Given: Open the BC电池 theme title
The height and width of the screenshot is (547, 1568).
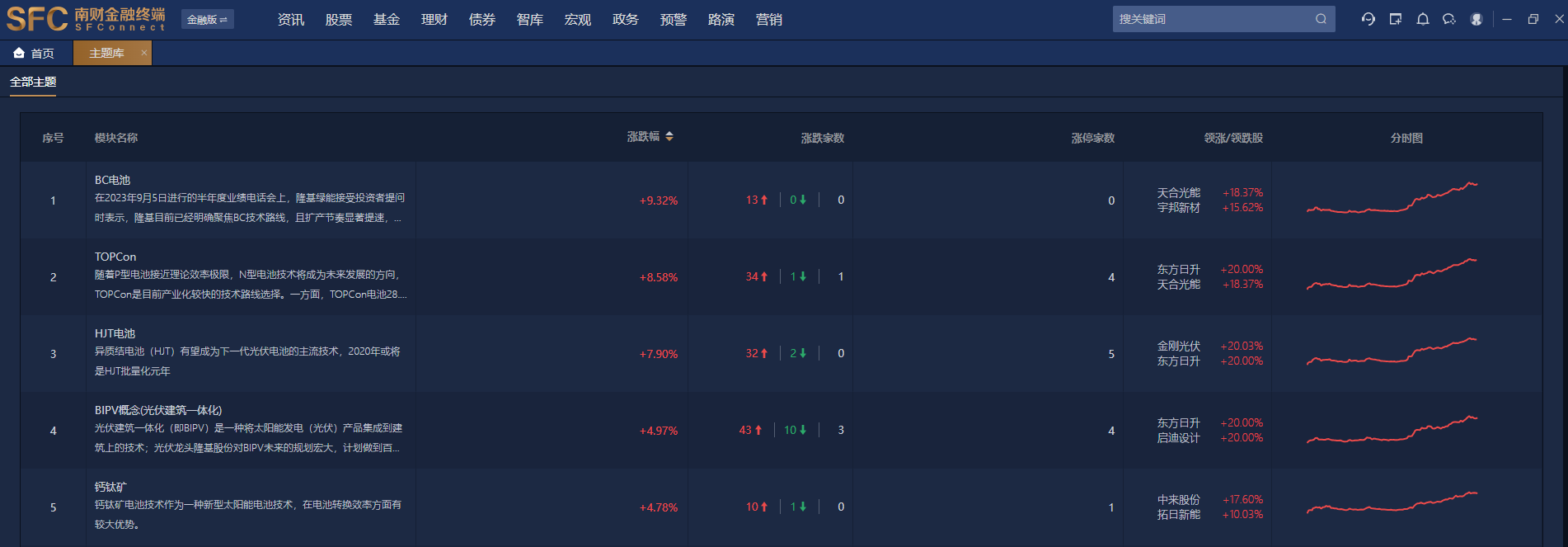Looking at the screenshot, I should coord(112,180).
